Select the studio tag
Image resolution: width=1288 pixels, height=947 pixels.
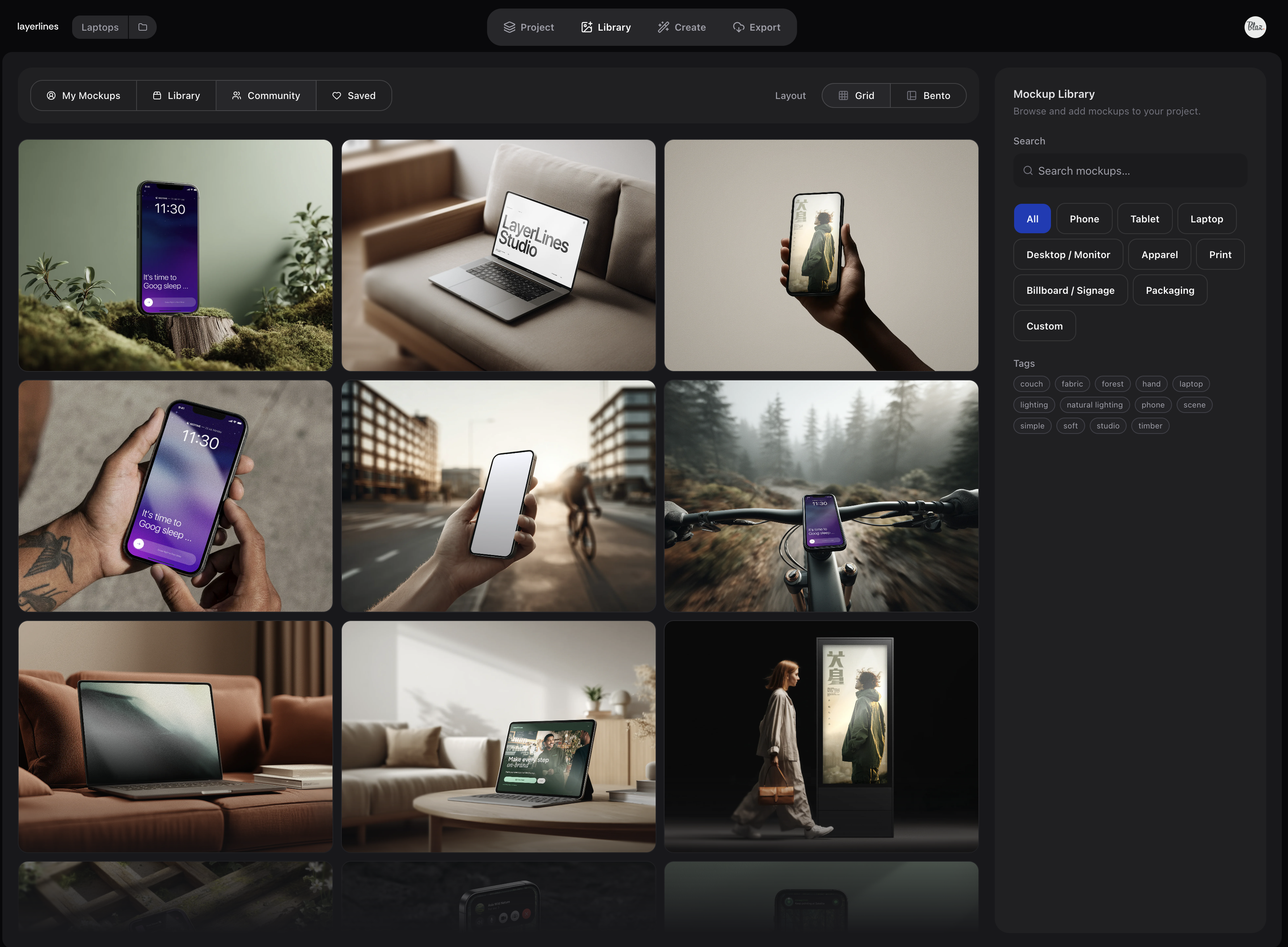(x=1108, y=426)
